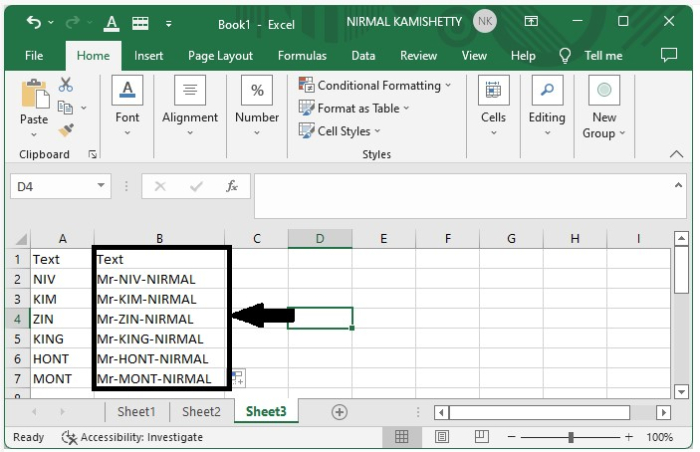Open the Name Box dropdown arrow
The width and height of the screenshot is (700, 452).
click(101, 185)
